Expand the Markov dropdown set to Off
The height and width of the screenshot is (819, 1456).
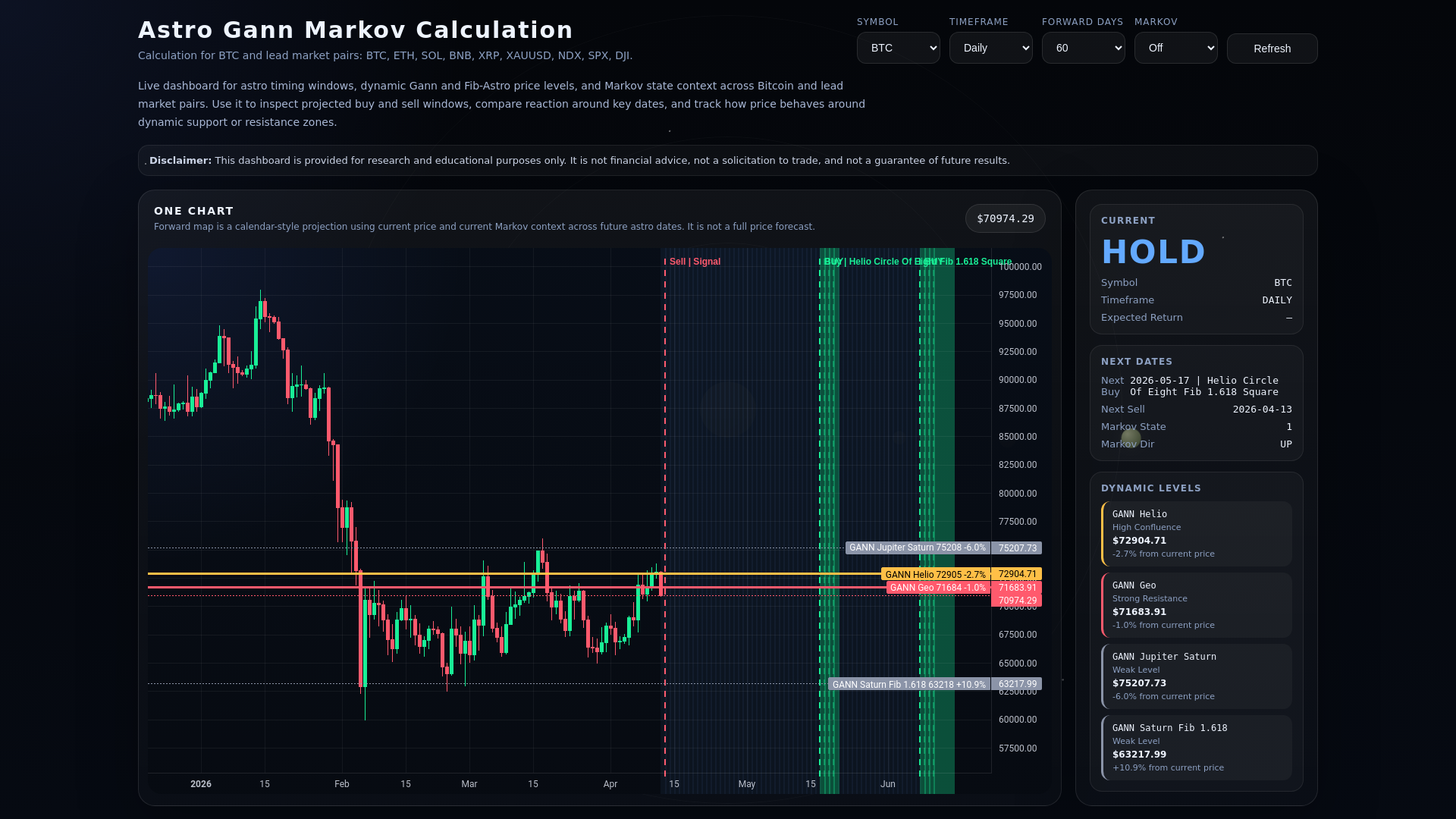(x=1175, y=48)
